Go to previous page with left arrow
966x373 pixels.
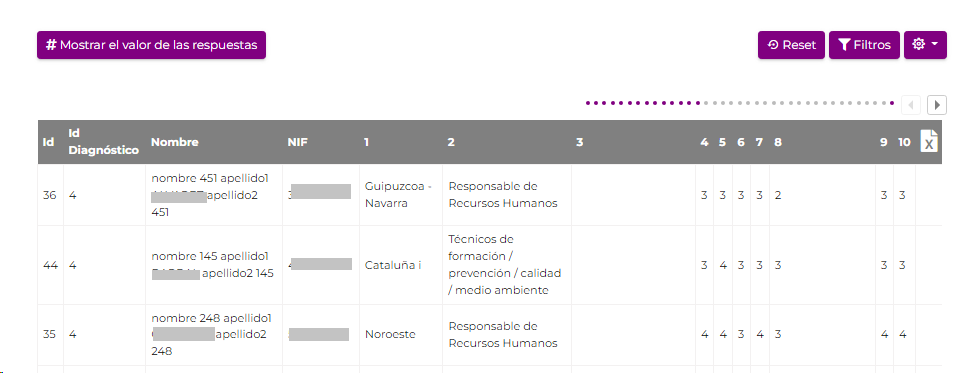911,105
